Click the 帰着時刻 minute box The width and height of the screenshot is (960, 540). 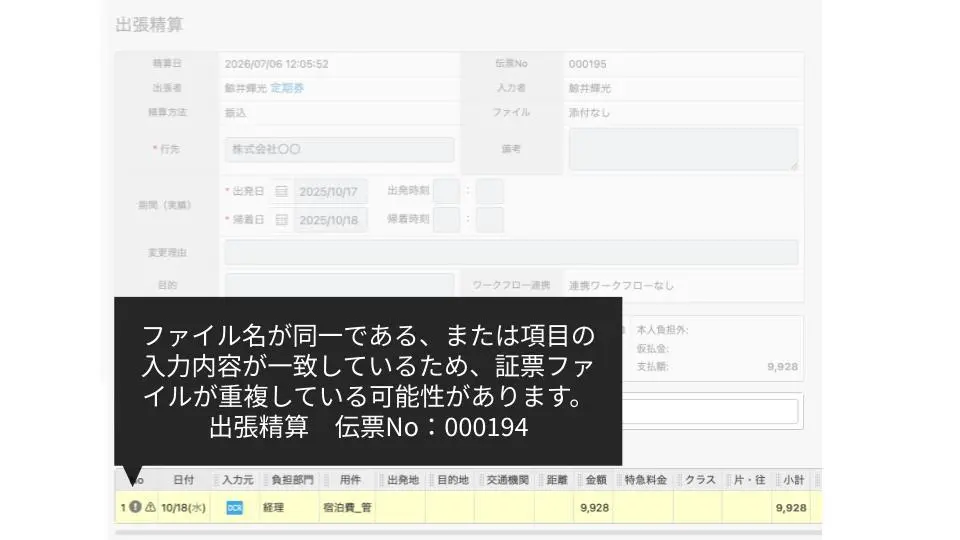click(x=490, y=220)
